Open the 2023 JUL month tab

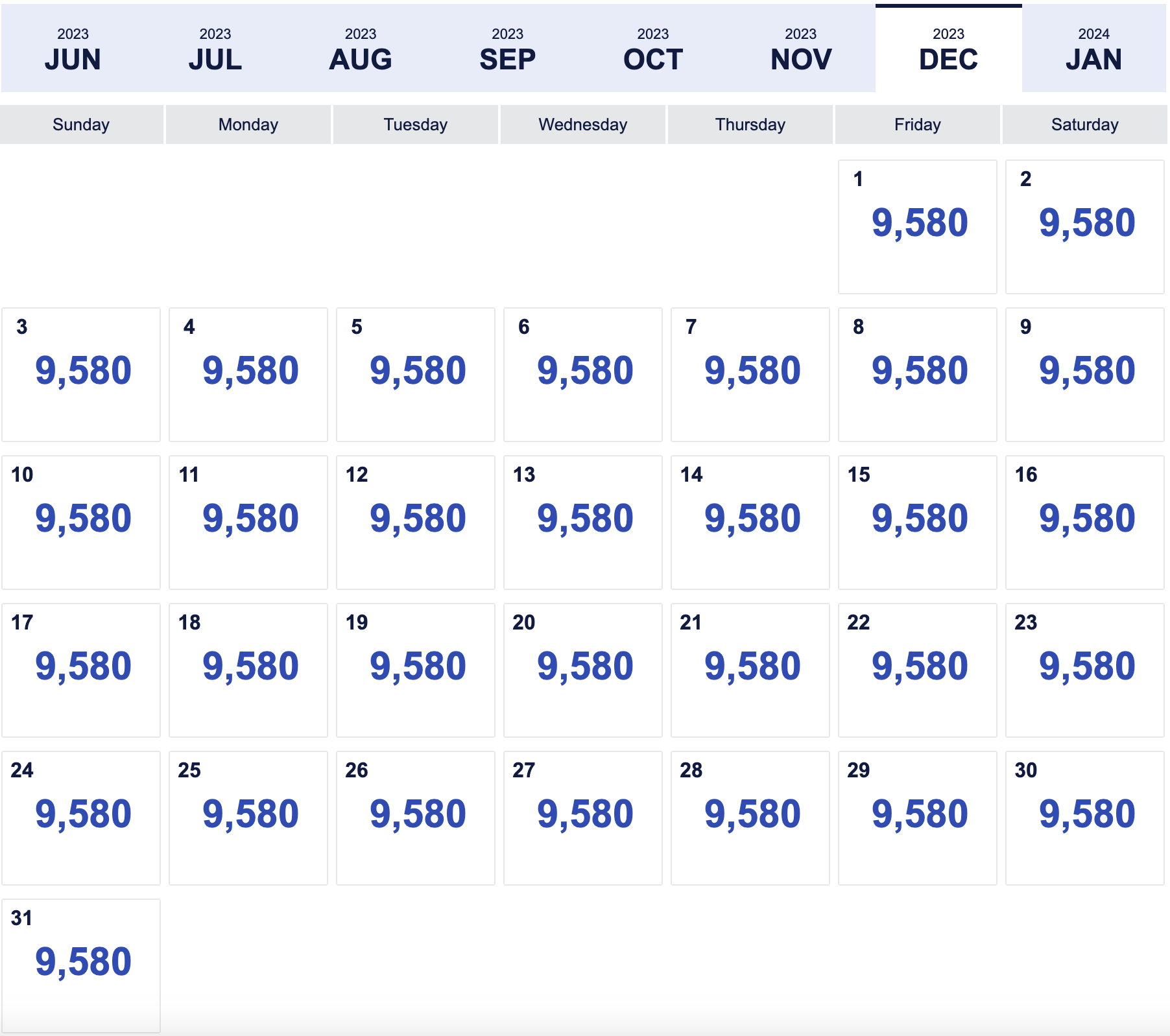tap(215, 49)
